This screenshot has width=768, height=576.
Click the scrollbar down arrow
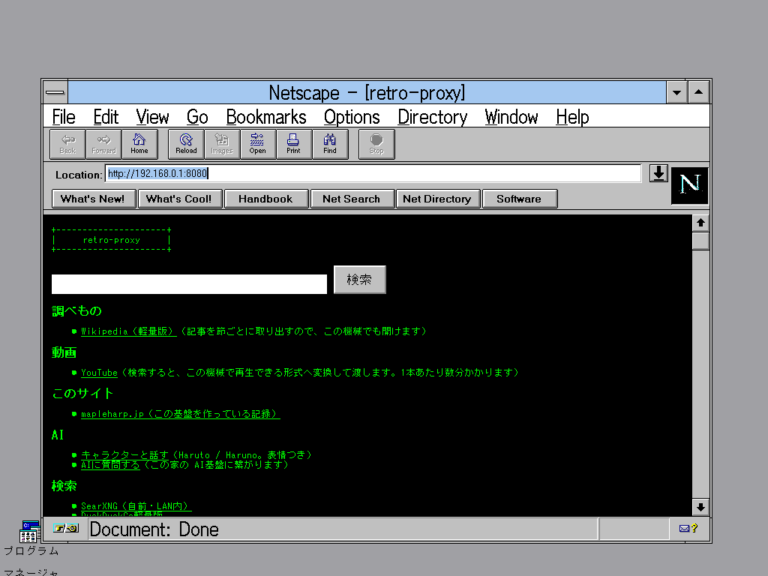click(700, 507)
